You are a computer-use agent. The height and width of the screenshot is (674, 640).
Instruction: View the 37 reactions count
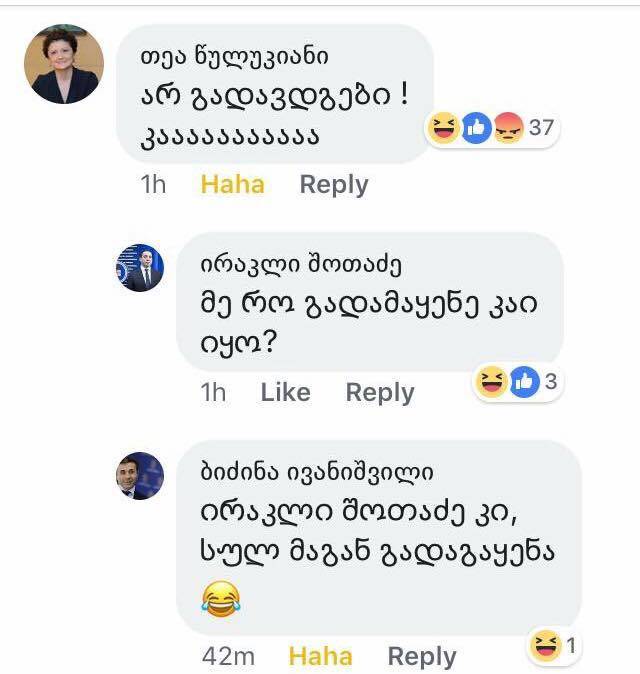541,128
